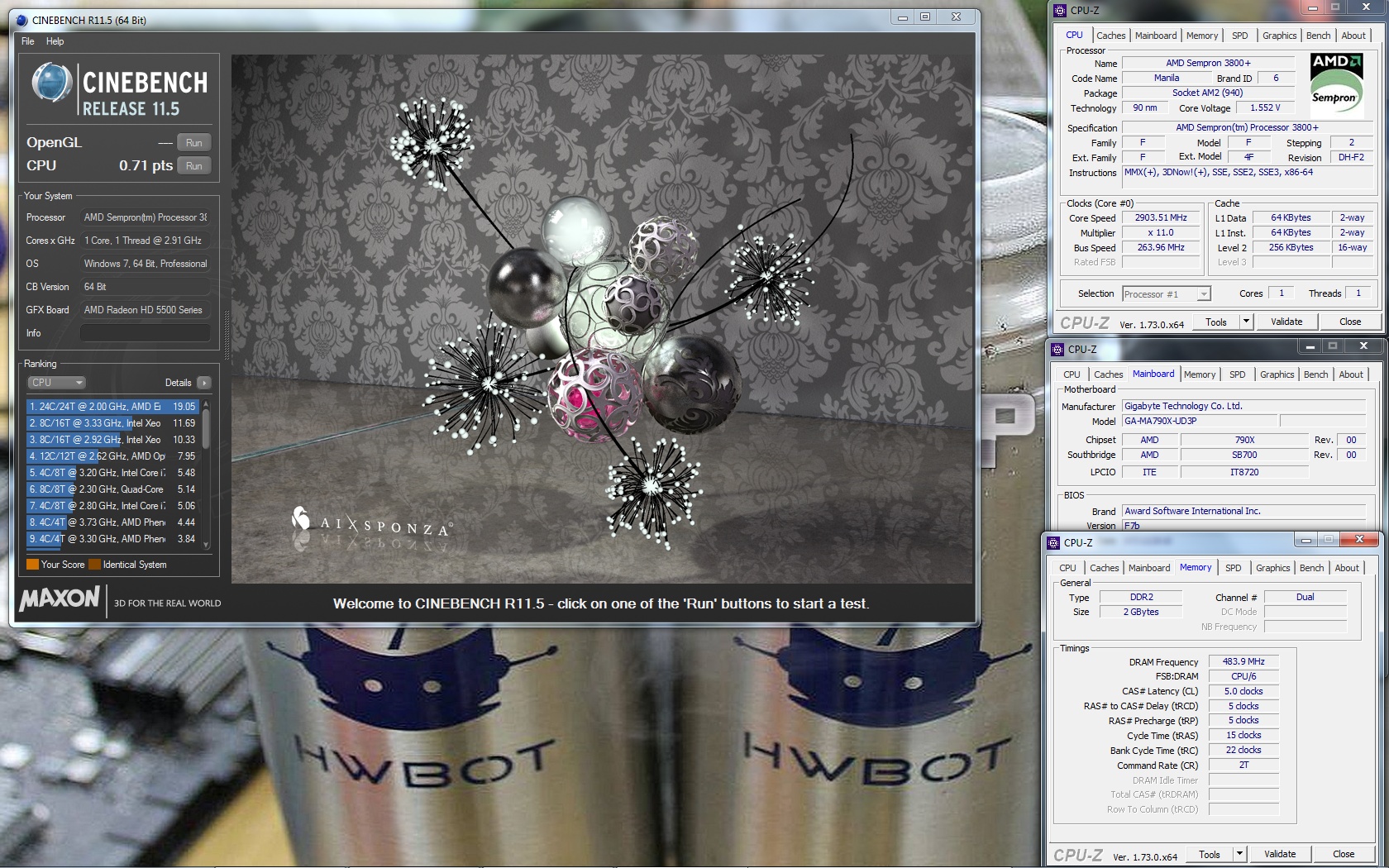The height and width of the screenshot is (868, 1389).
Task: Switch to CPU tab in bottom CPU-Z window
Action: (1067, 568)
